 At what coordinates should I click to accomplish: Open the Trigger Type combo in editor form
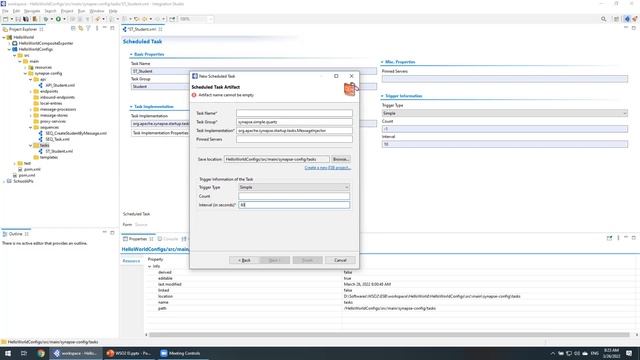coord(504,113)
